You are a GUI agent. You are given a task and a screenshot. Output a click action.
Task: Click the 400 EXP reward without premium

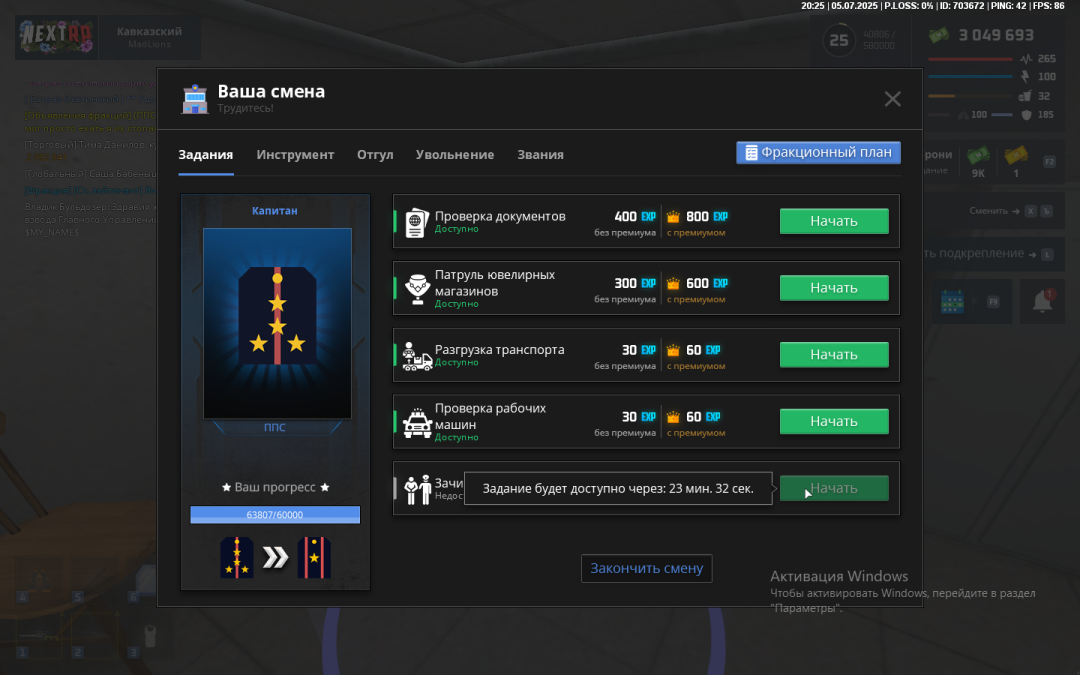point(635,216)
